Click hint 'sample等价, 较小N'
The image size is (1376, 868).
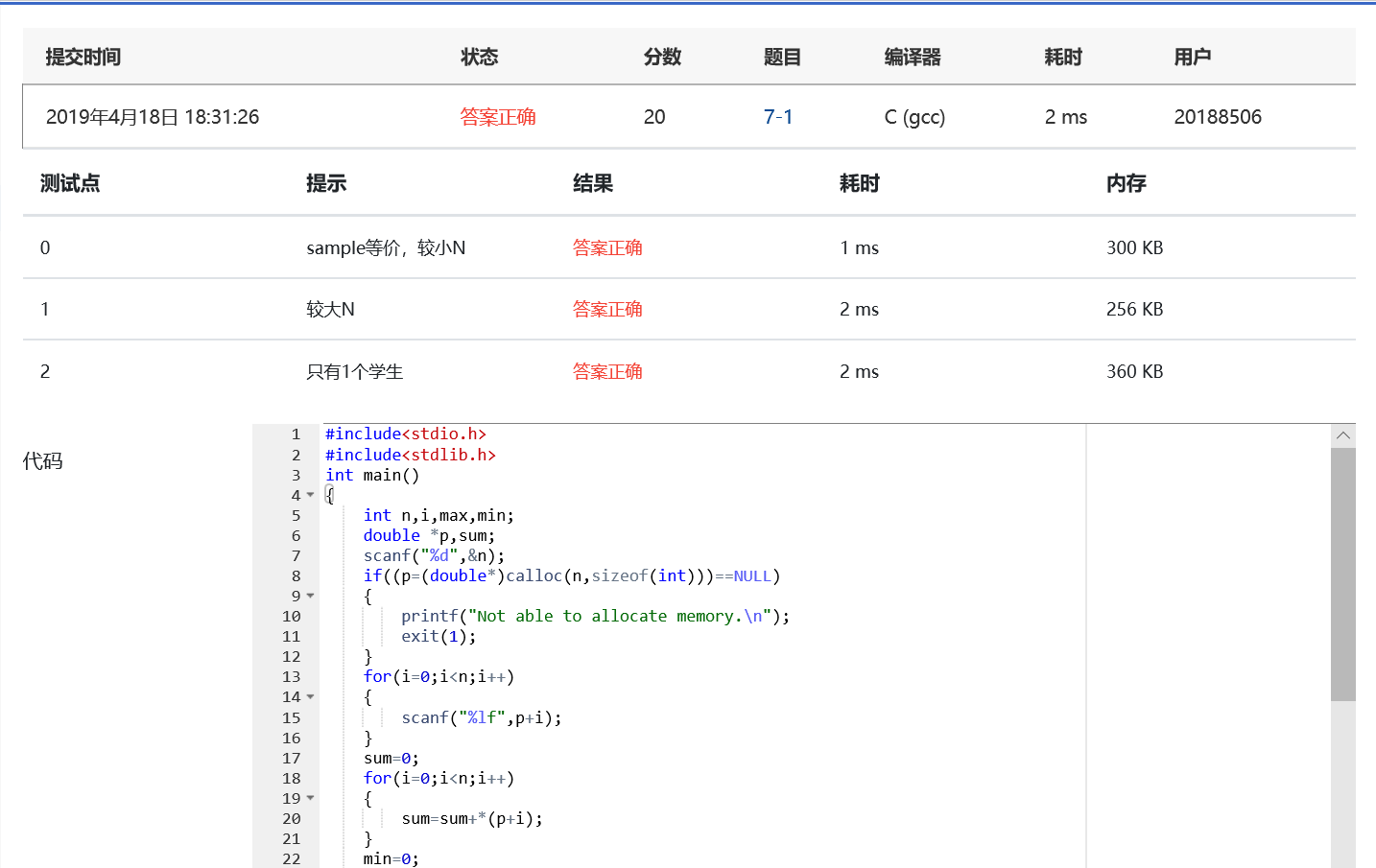(x=386, y=247)
